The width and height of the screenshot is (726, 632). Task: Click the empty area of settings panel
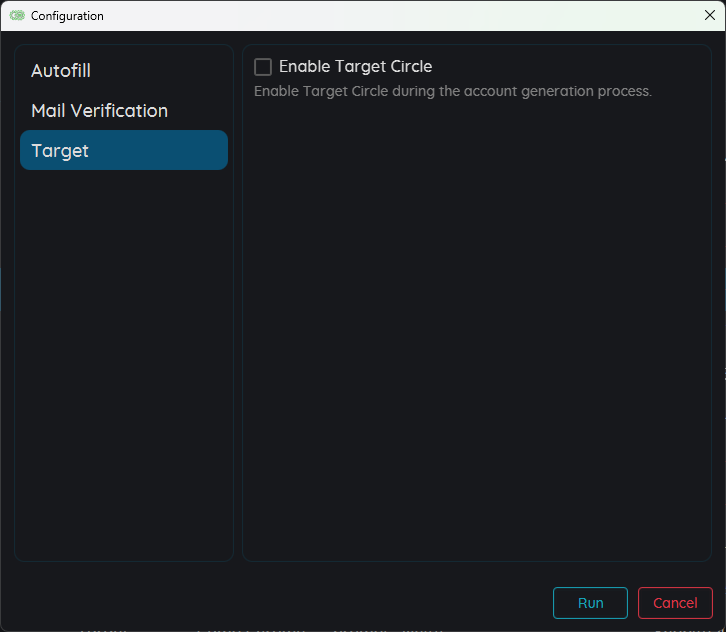pos(476,330)
